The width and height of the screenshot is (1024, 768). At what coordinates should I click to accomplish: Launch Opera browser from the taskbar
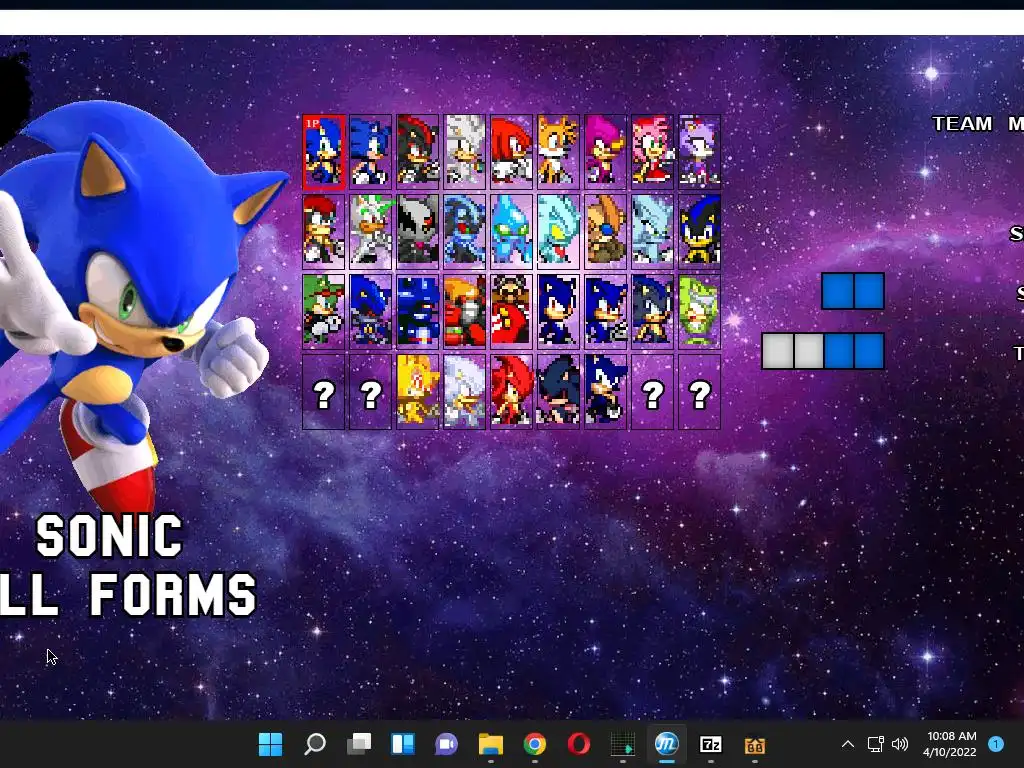[x=579, y=744]
